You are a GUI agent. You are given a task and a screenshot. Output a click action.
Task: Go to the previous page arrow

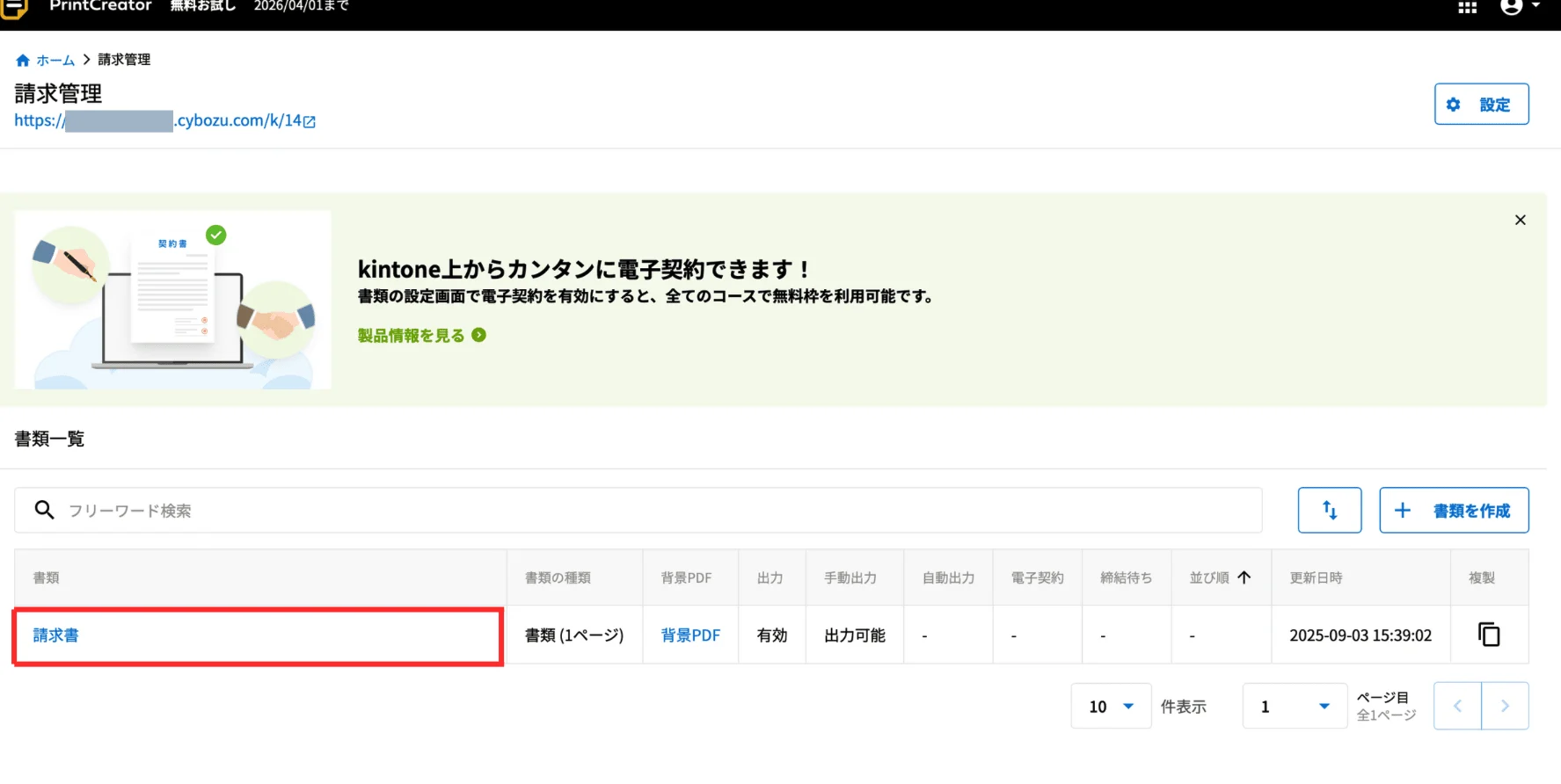click(x=1457, y=706)
